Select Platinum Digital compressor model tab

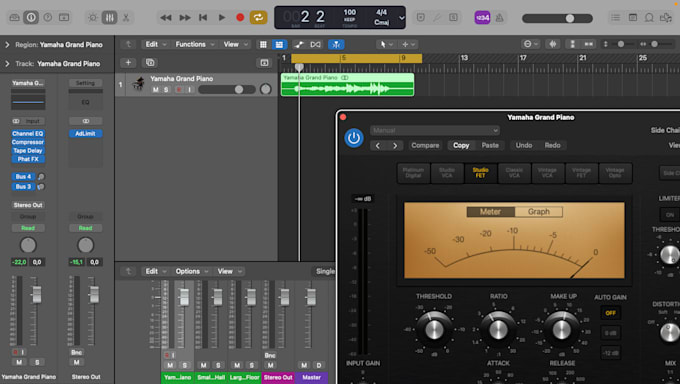click(413, 173)
